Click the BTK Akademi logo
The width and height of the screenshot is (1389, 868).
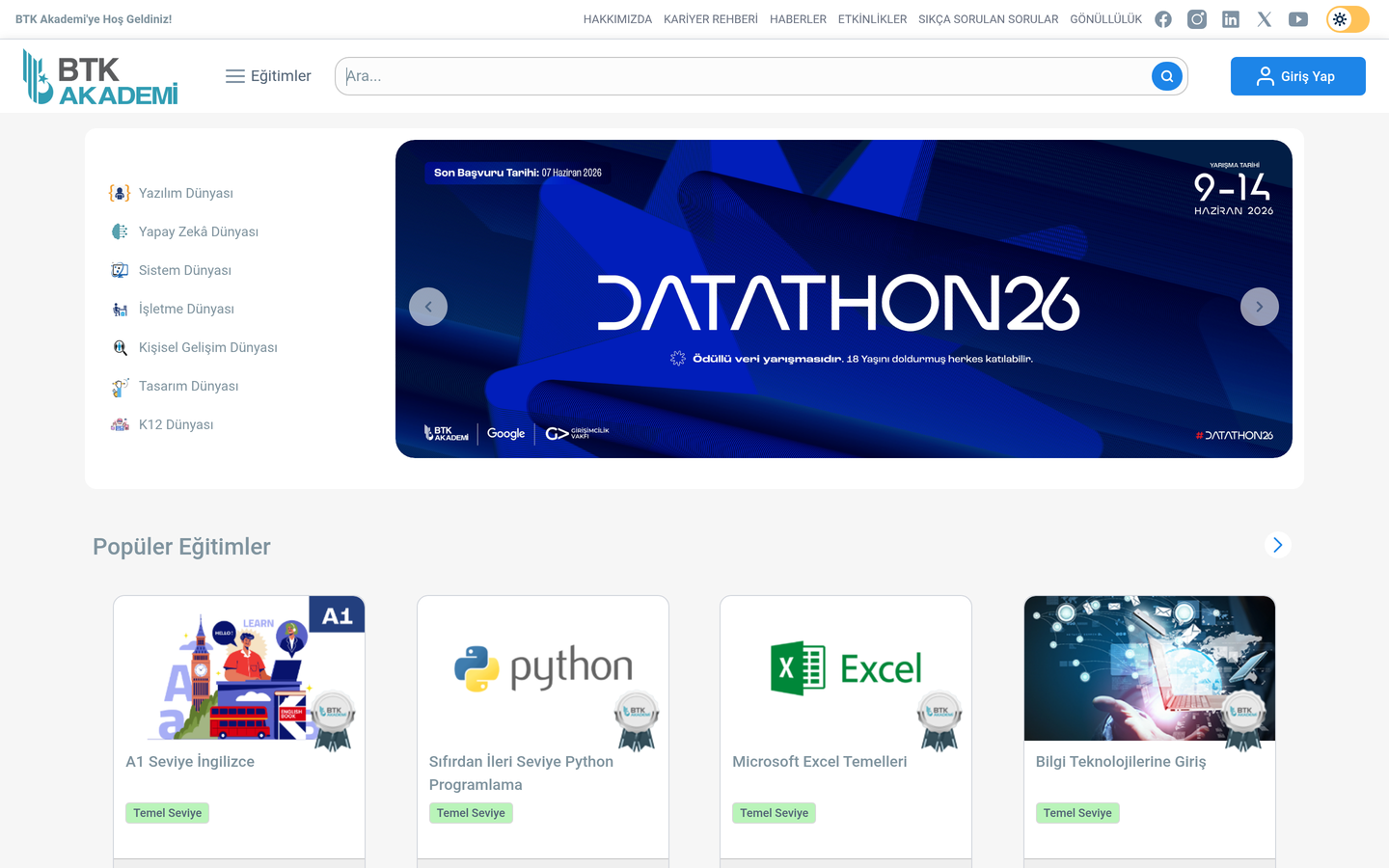pyautogui.click(x=100, y=76)
